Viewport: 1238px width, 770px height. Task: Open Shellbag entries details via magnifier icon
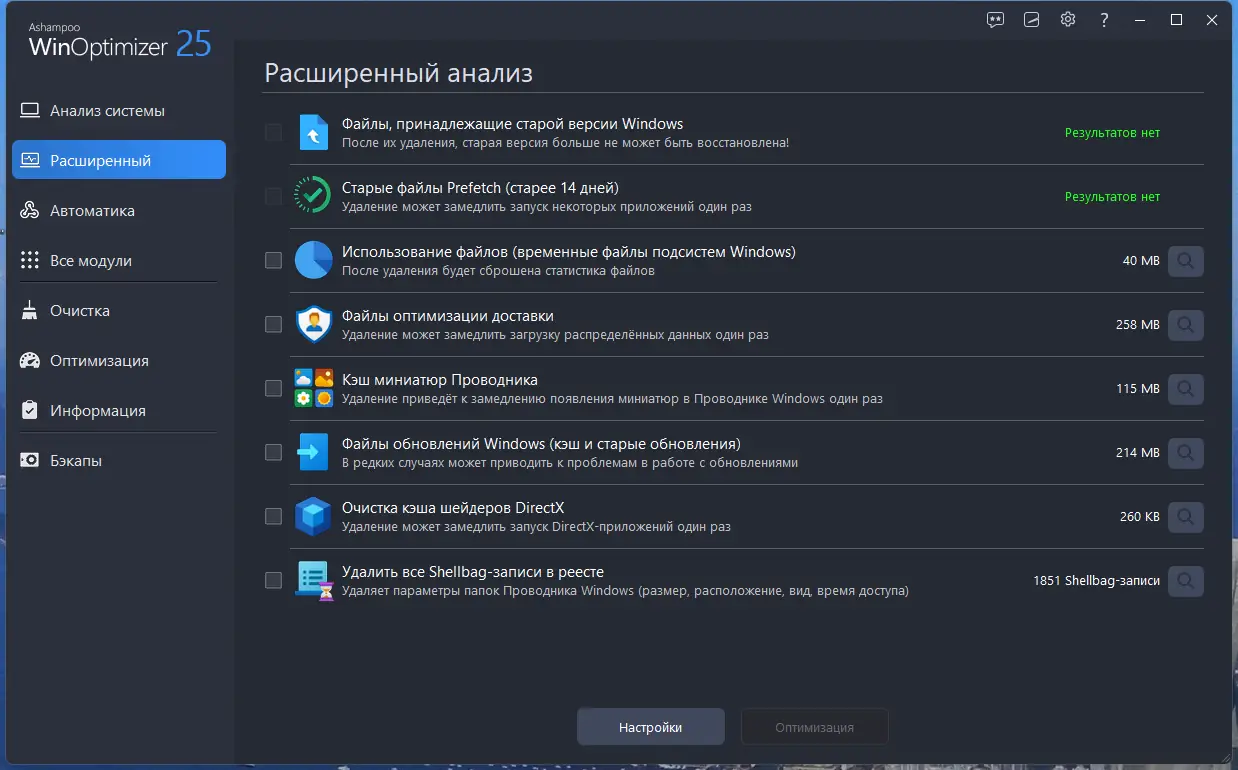coord(1185,581)
